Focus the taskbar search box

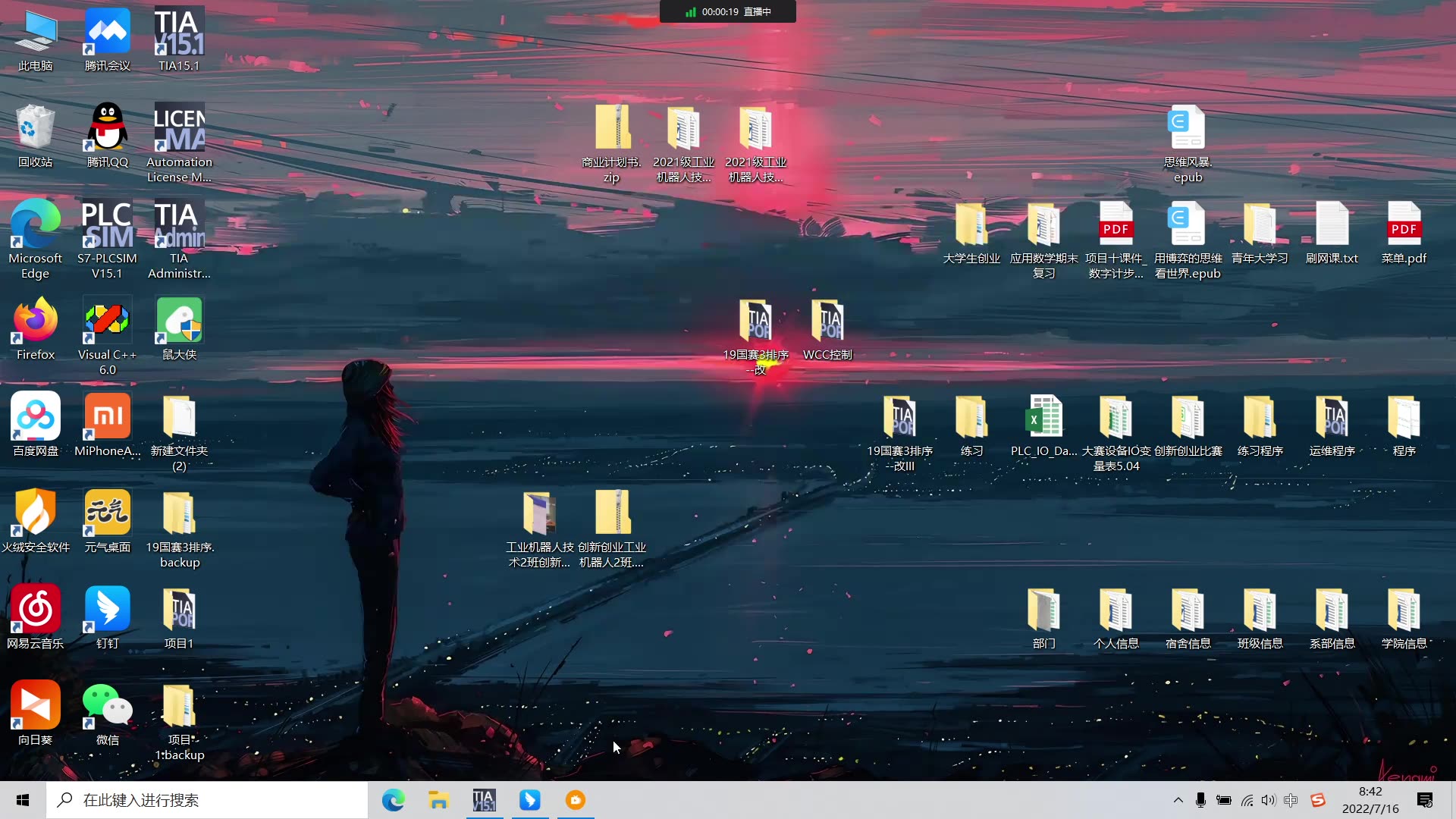point(207,800)
